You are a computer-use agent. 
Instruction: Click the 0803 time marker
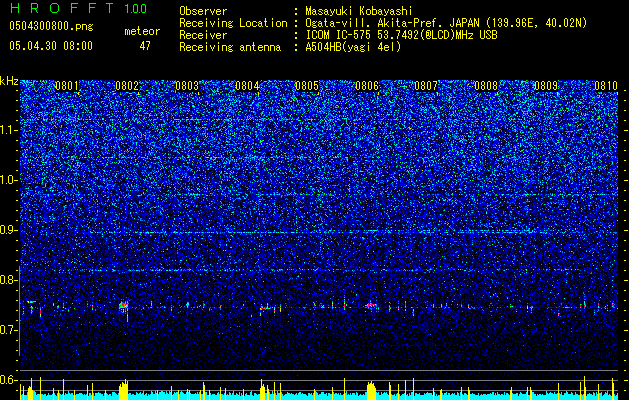pyautogui.click(x=187, y=86)
